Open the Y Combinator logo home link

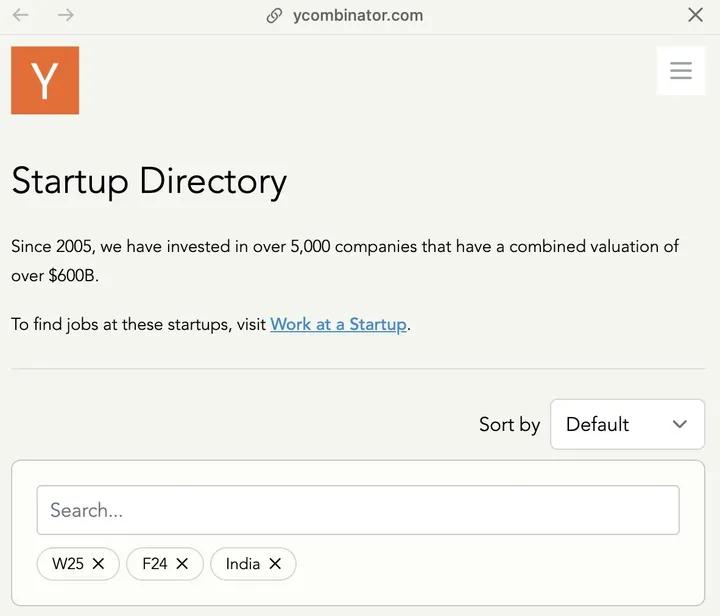[45, 80]
